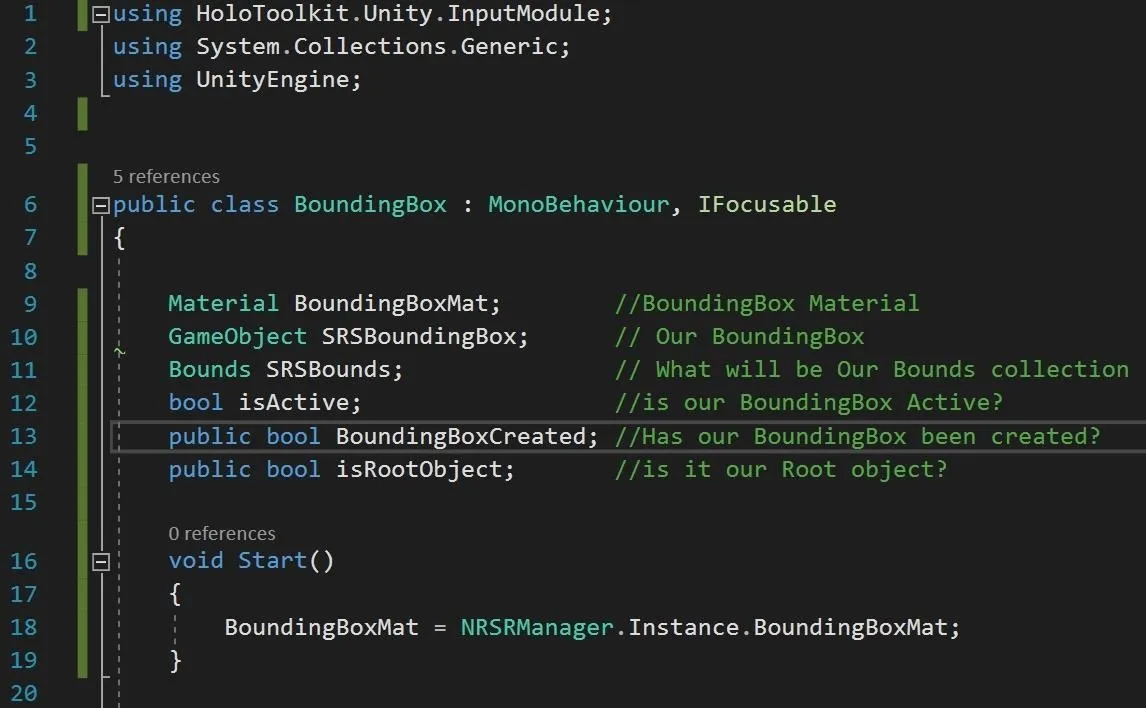The image size is (1146, 708).
Task: Click the "SRSBoundingBox" field name
Action: pos(419,336)
